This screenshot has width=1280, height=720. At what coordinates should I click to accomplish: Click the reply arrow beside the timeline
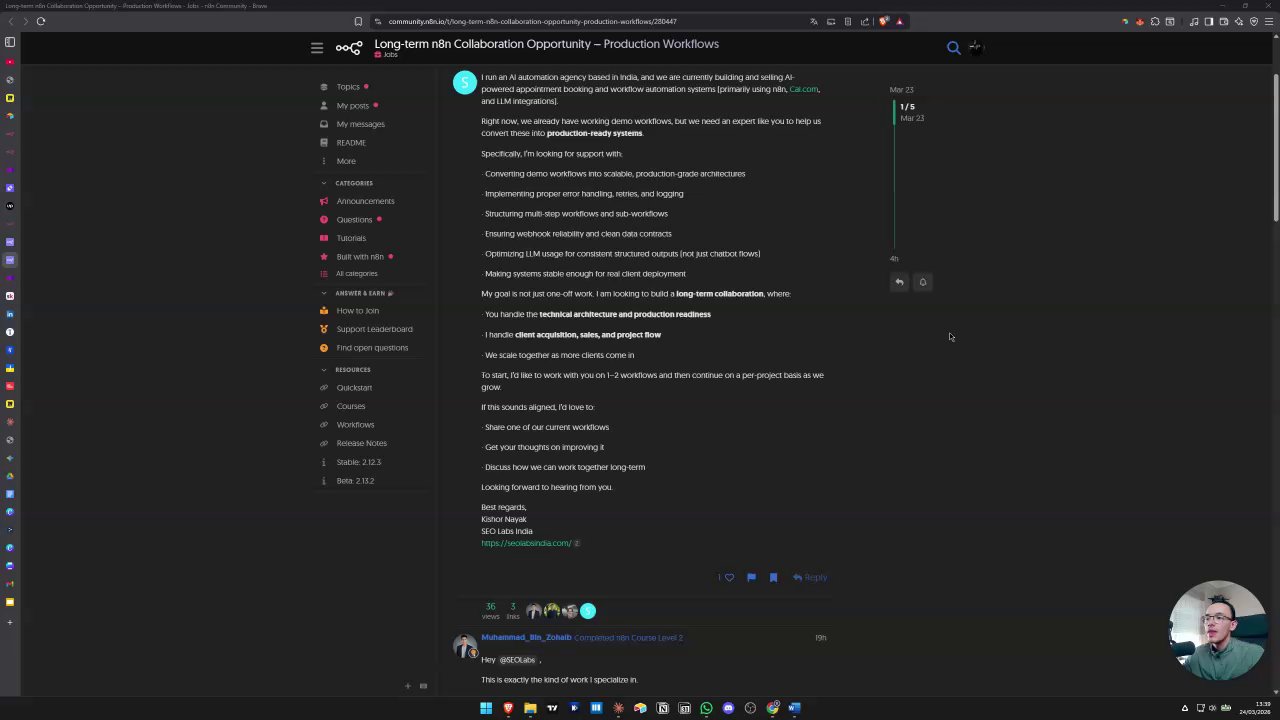[x=899, y=282]
